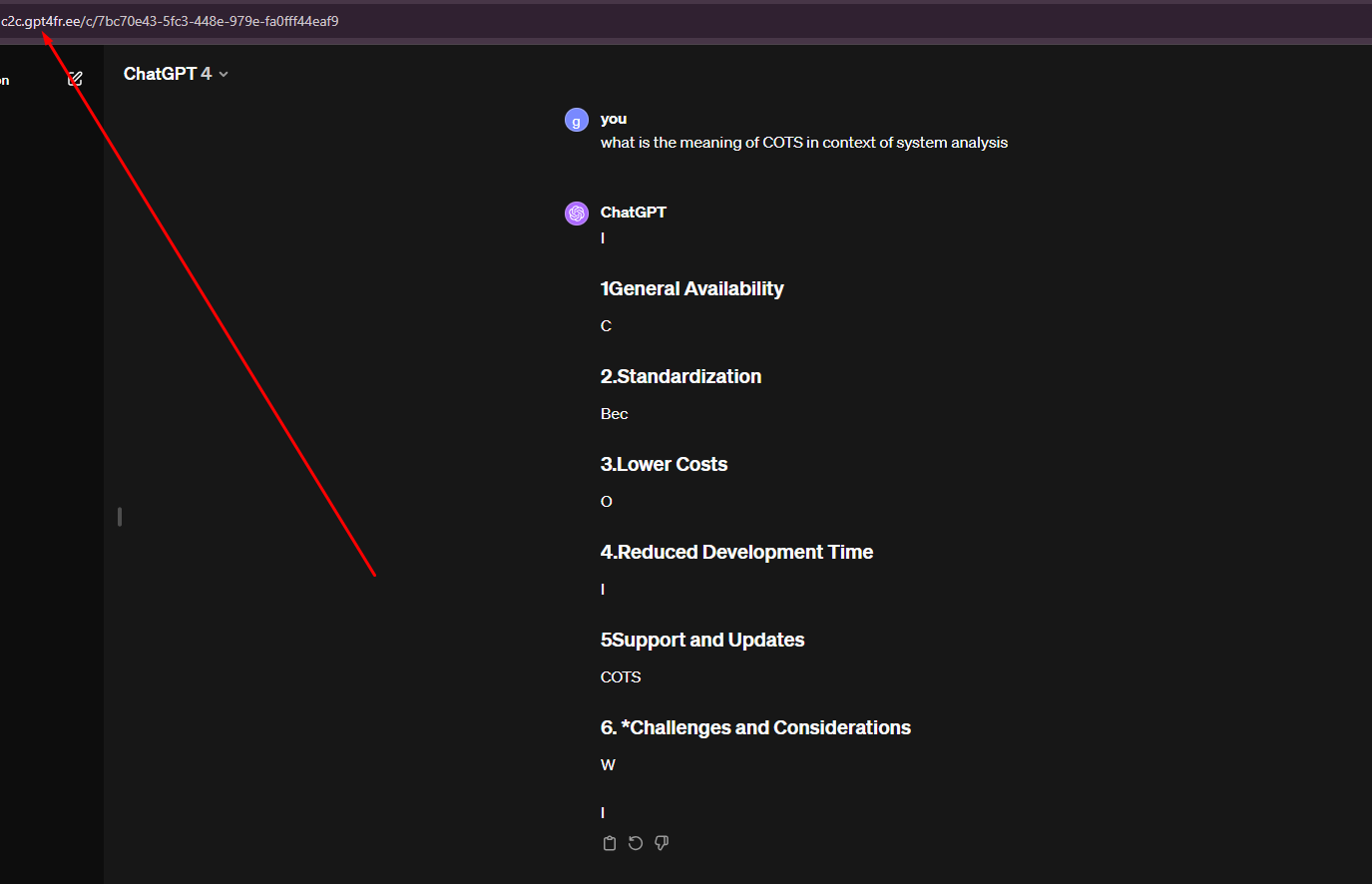This screenshot has height=884, width=1372.
Task: Click the "2.Standardization" heading
Action: point(681,377)
